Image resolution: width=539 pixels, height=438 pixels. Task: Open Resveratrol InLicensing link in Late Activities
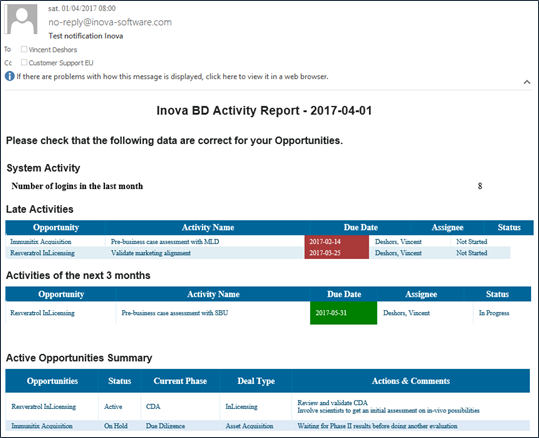[42, 253]
